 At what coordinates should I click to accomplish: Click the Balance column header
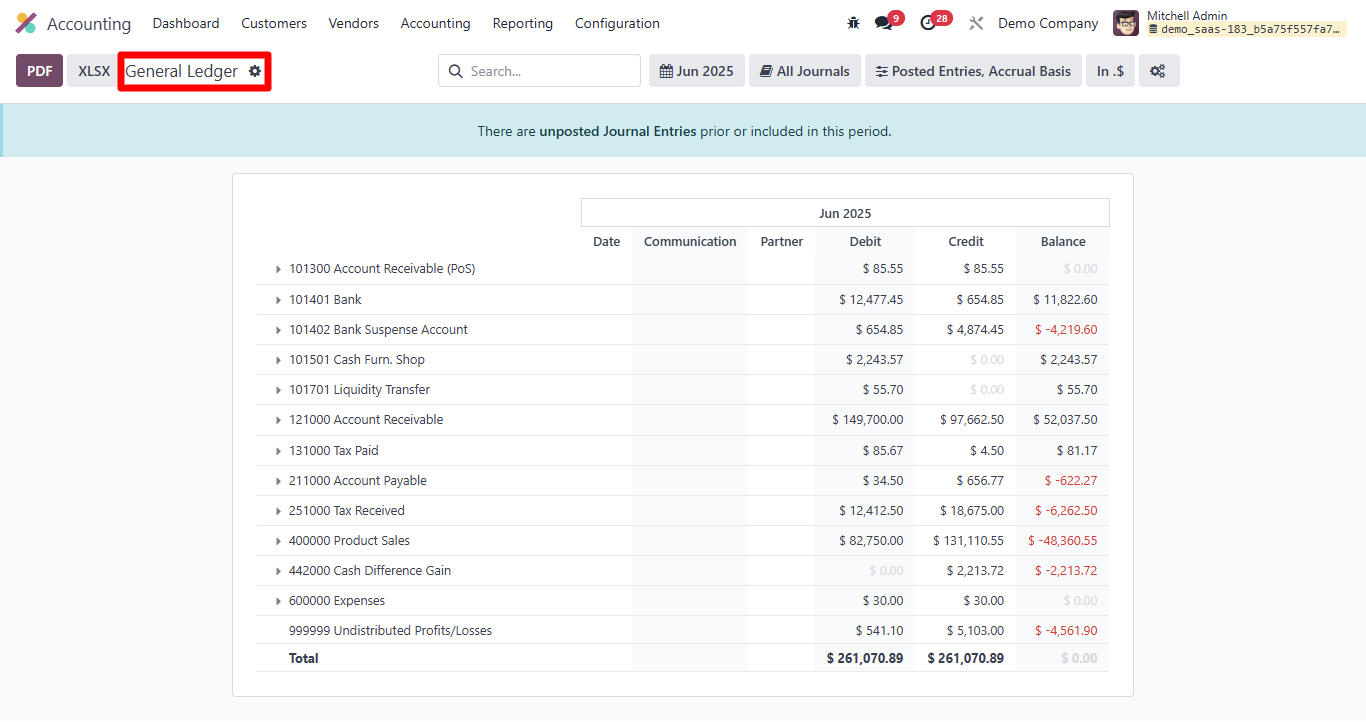coord(1063,242)
